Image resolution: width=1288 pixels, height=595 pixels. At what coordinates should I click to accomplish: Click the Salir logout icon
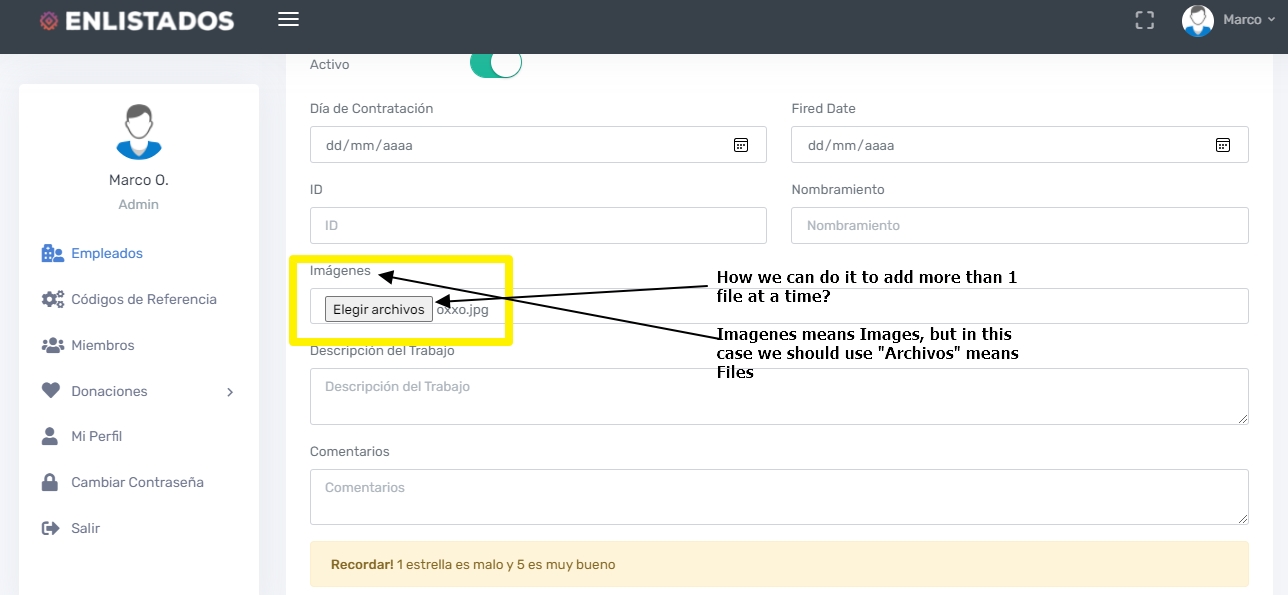[51, 528]
